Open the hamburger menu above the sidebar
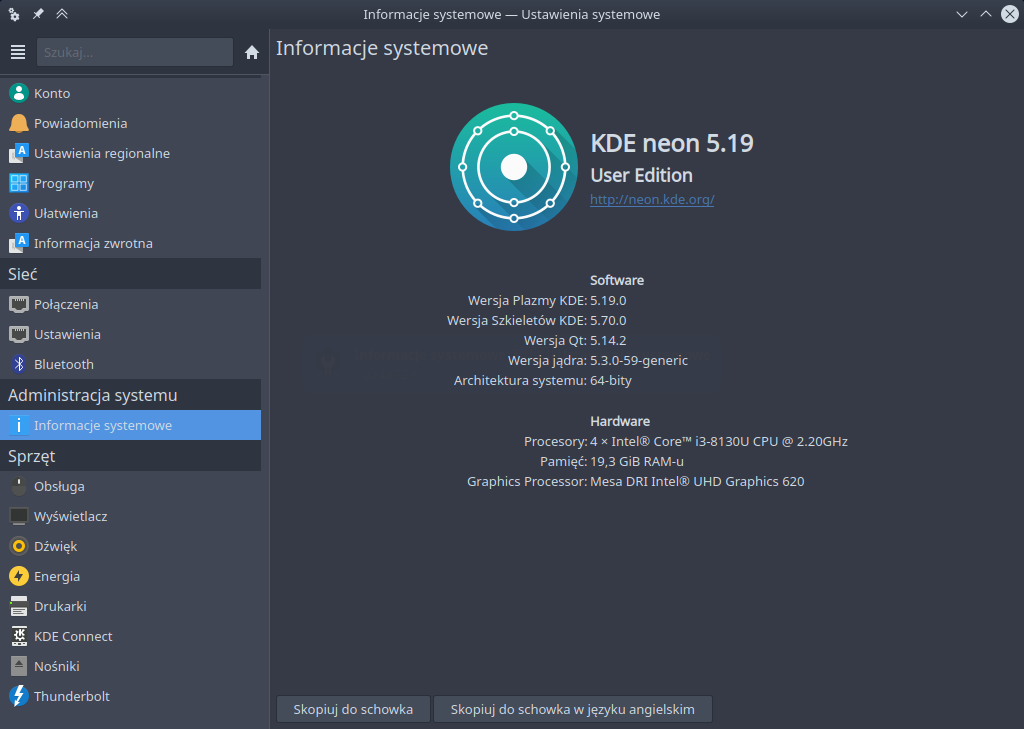Image resolution: width=1024 pixels, height=729 pixels. [x=17, y=52]
